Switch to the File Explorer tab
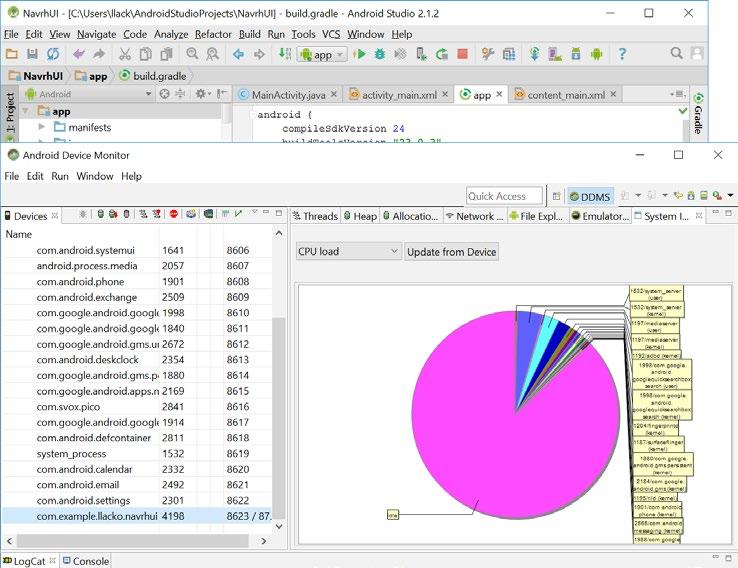Viewport: 738px width, 568px height. point(536,216)
